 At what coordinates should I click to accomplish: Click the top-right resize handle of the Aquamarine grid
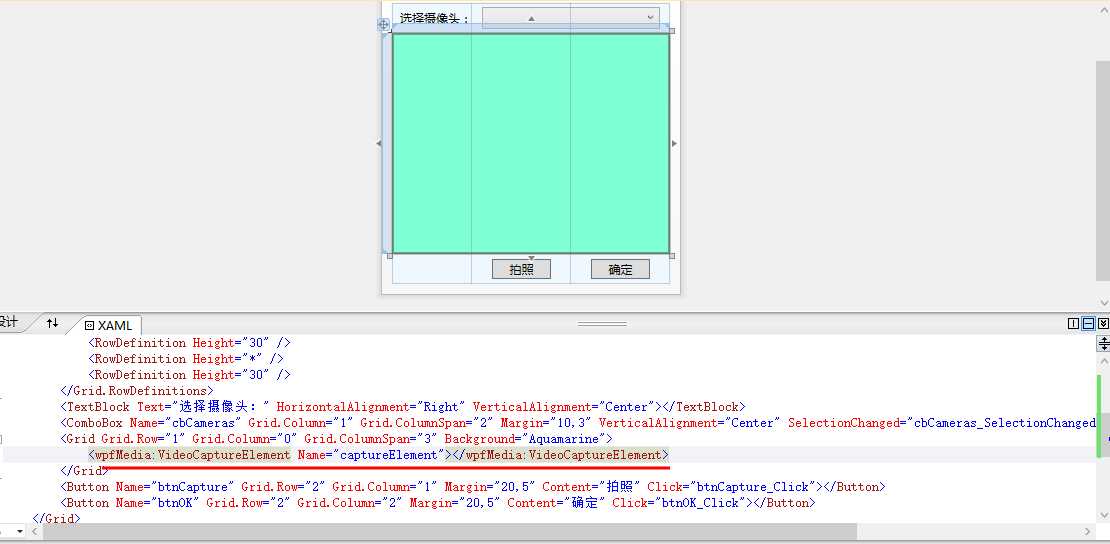[x=672, y=30]
